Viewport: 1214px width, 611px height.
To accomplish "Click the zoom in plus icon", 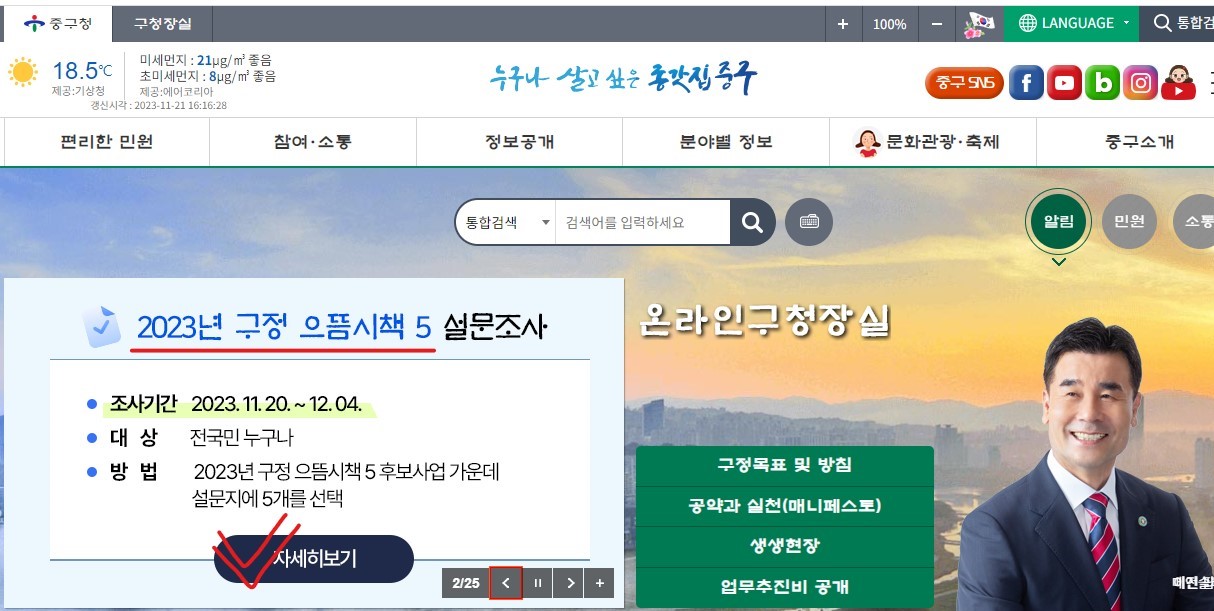I will (842, 24).
